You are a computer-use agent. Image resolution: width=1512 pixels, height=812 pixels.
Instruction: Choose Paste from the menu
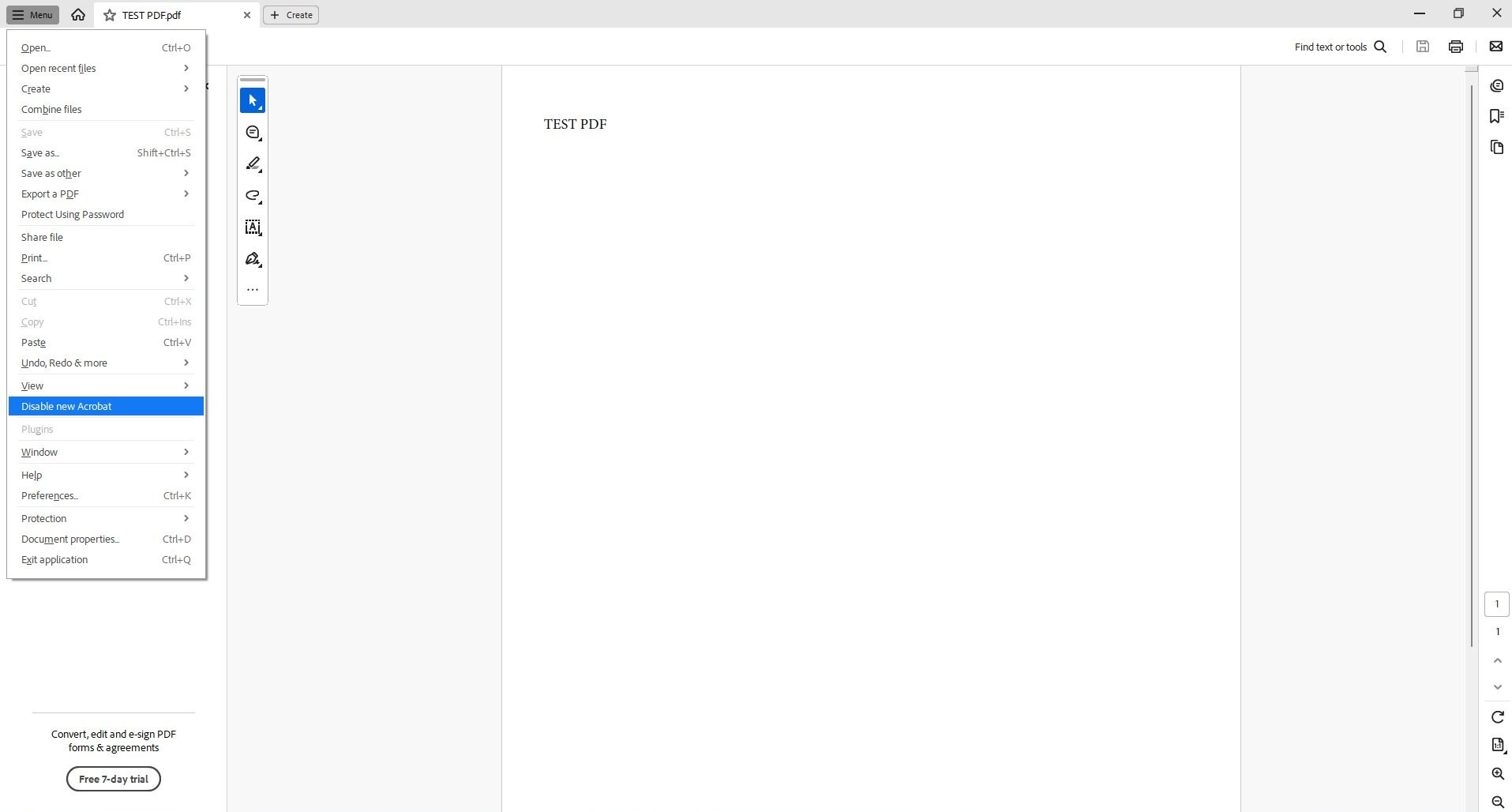(x=106, y=342)
